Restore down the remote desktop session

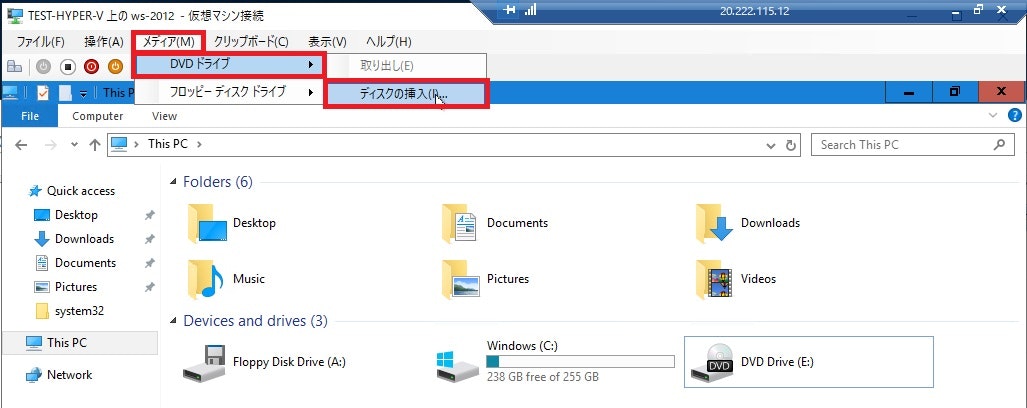tap(978, 10)
